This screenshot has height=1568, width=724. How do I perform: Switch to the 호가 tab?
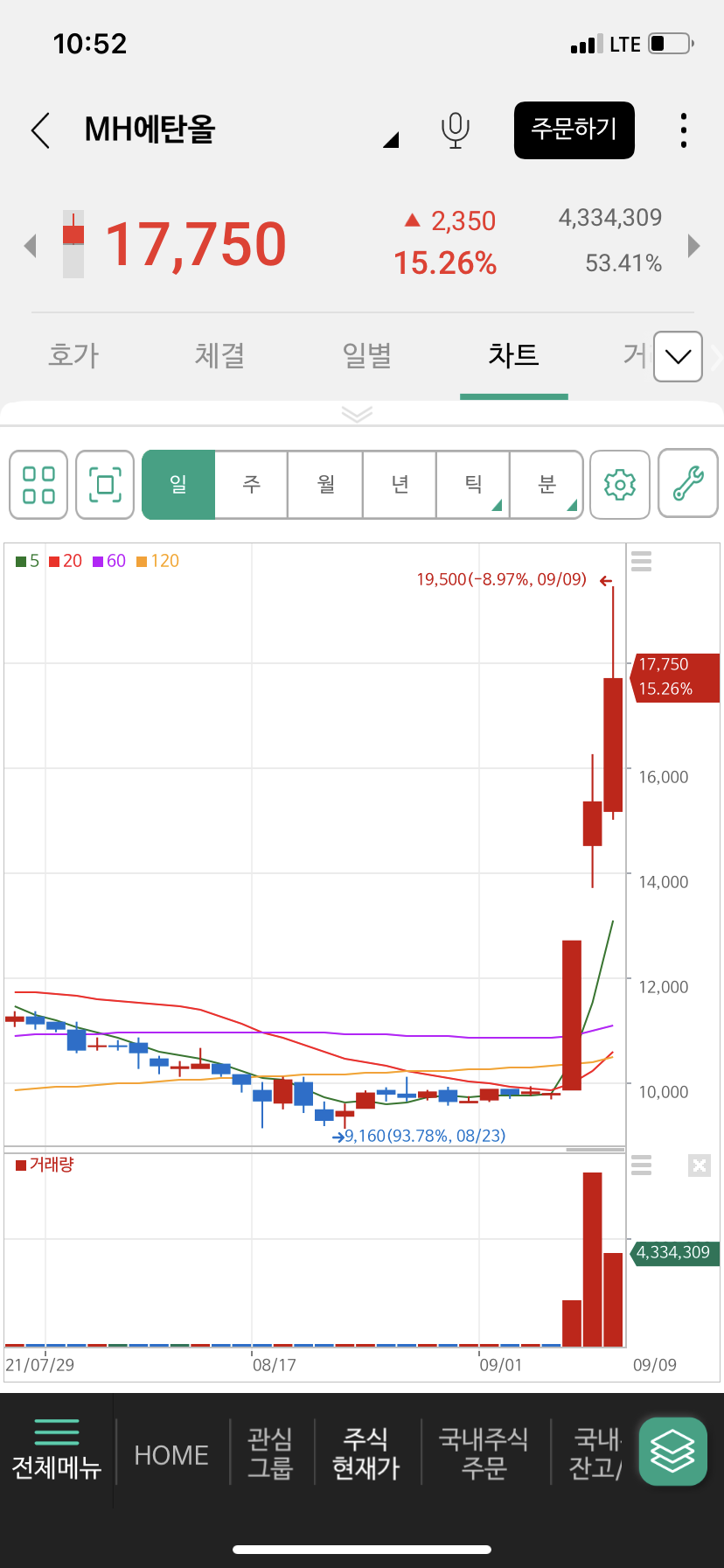pyautogui.click(x=73, y=355)
